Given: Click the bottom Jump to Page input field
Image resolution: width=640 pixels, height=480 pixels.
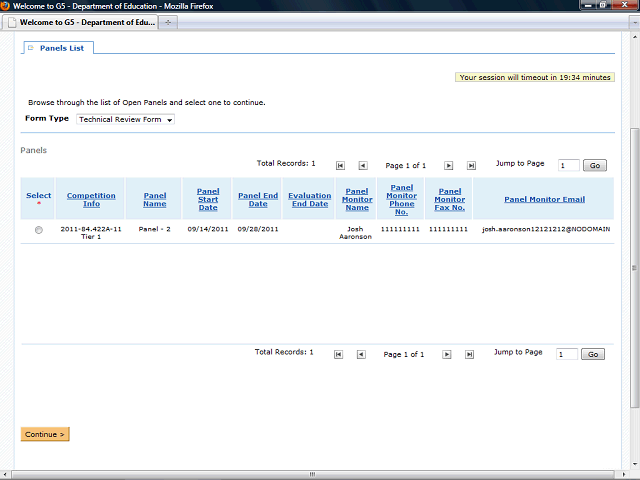Looking at the screenshot, I should pyautogui.click(x=566, y=355).
